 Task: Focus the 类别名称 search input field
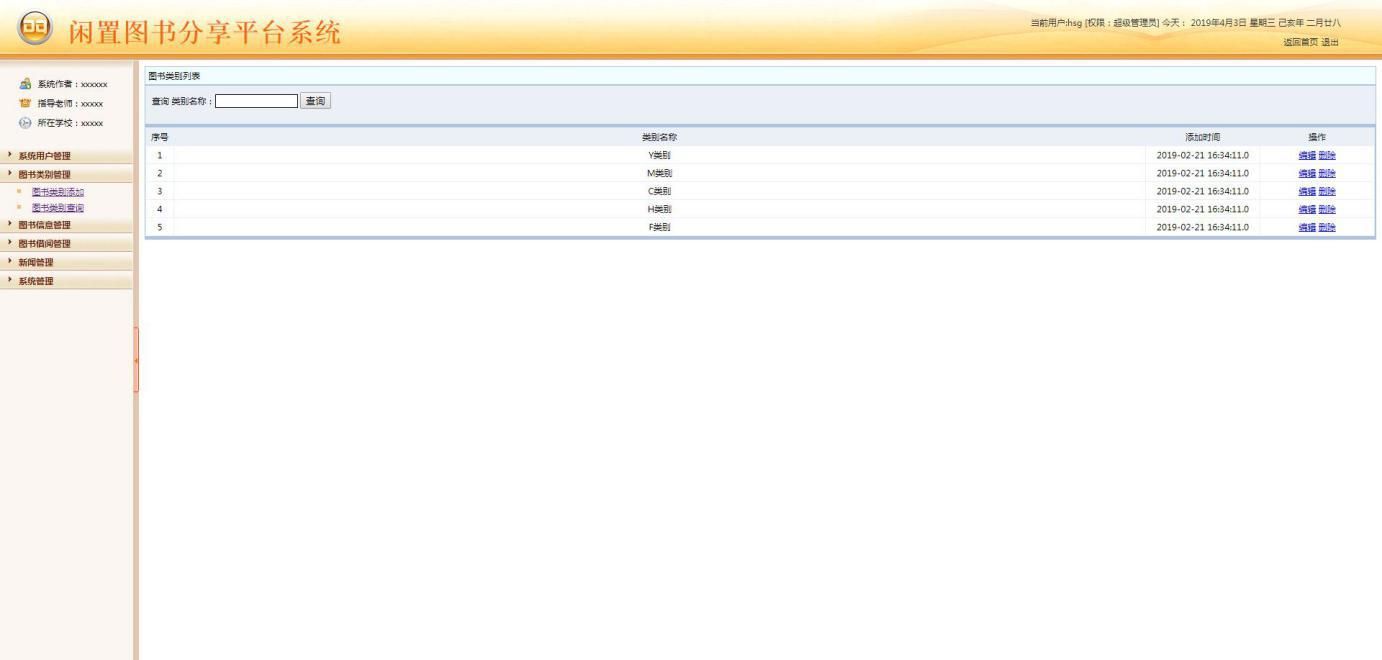click(257, 101)
